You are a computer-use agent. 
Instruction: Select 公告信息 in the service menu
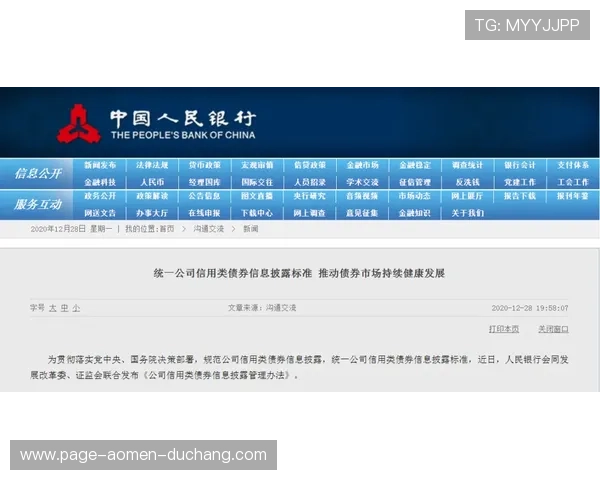[205, 196]
